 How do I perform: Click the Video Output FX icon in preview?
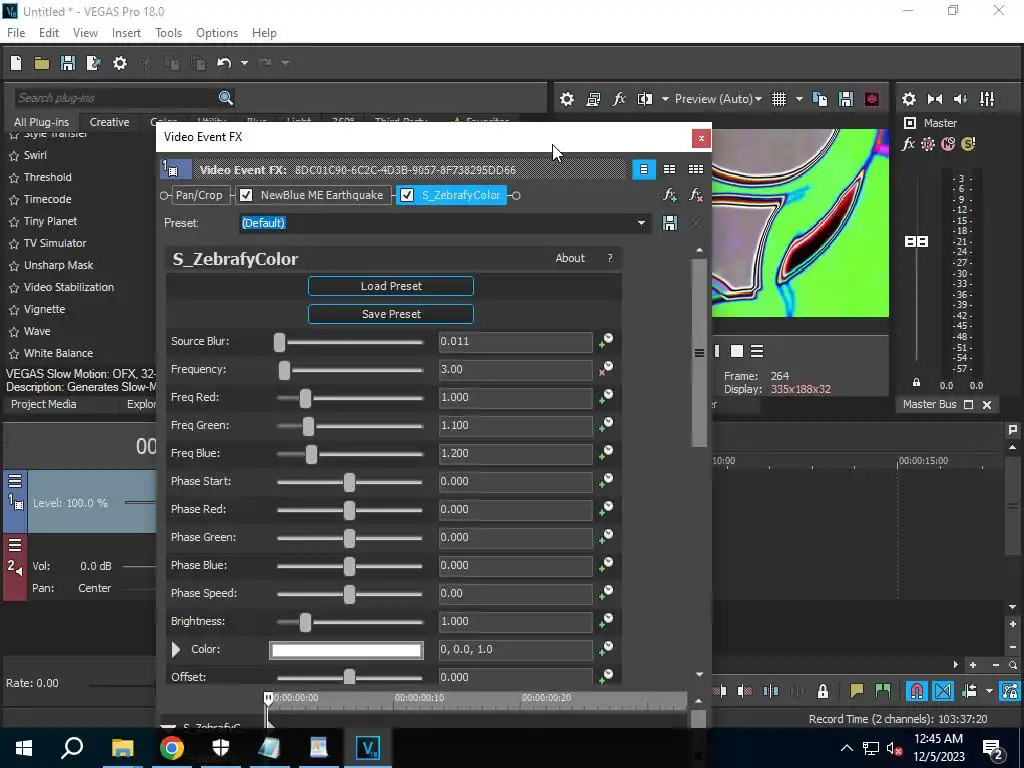619,99
